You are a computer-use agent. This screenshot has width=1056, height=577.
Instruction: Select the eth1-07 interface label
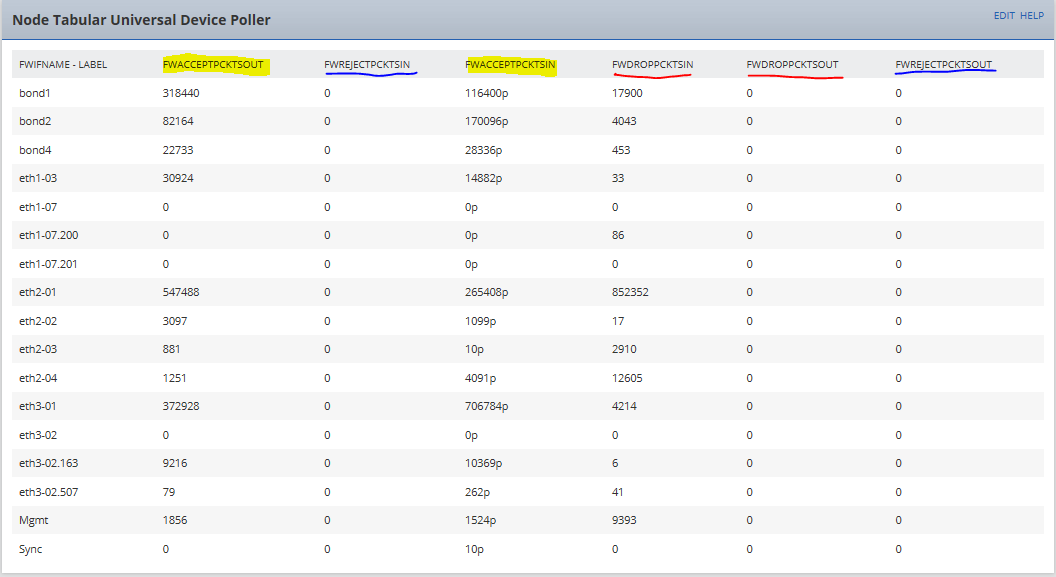coord(38,207)
